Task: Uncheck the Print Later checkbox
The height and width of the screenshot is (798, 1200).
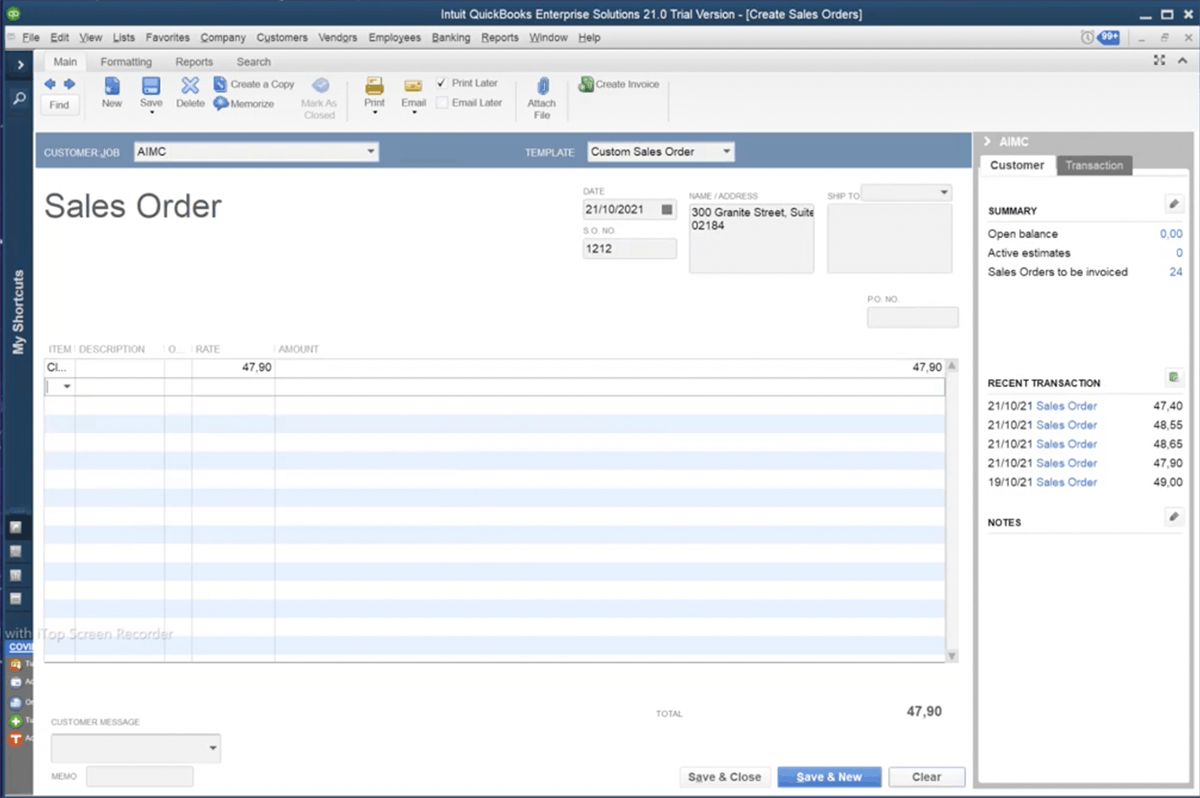Action: (x=442, y=84)
